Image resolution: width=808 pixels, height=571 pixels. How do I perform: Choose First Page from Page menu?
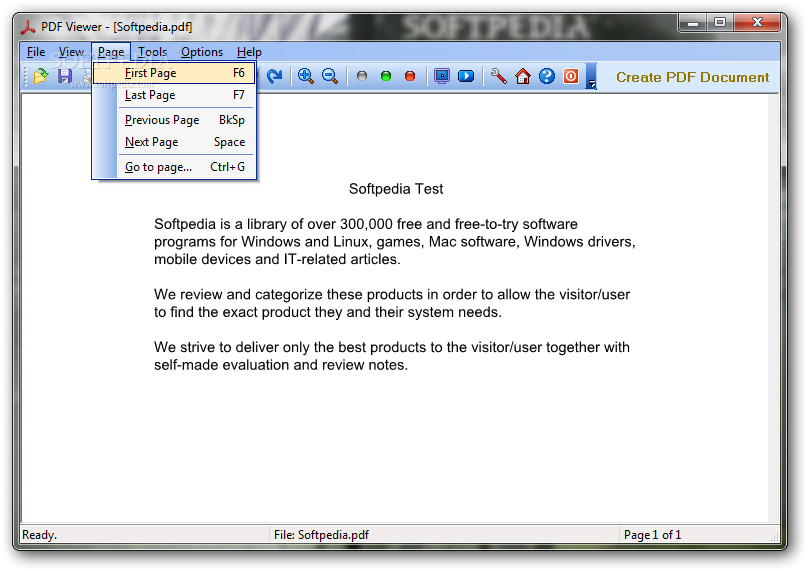[x=174, y=73]
